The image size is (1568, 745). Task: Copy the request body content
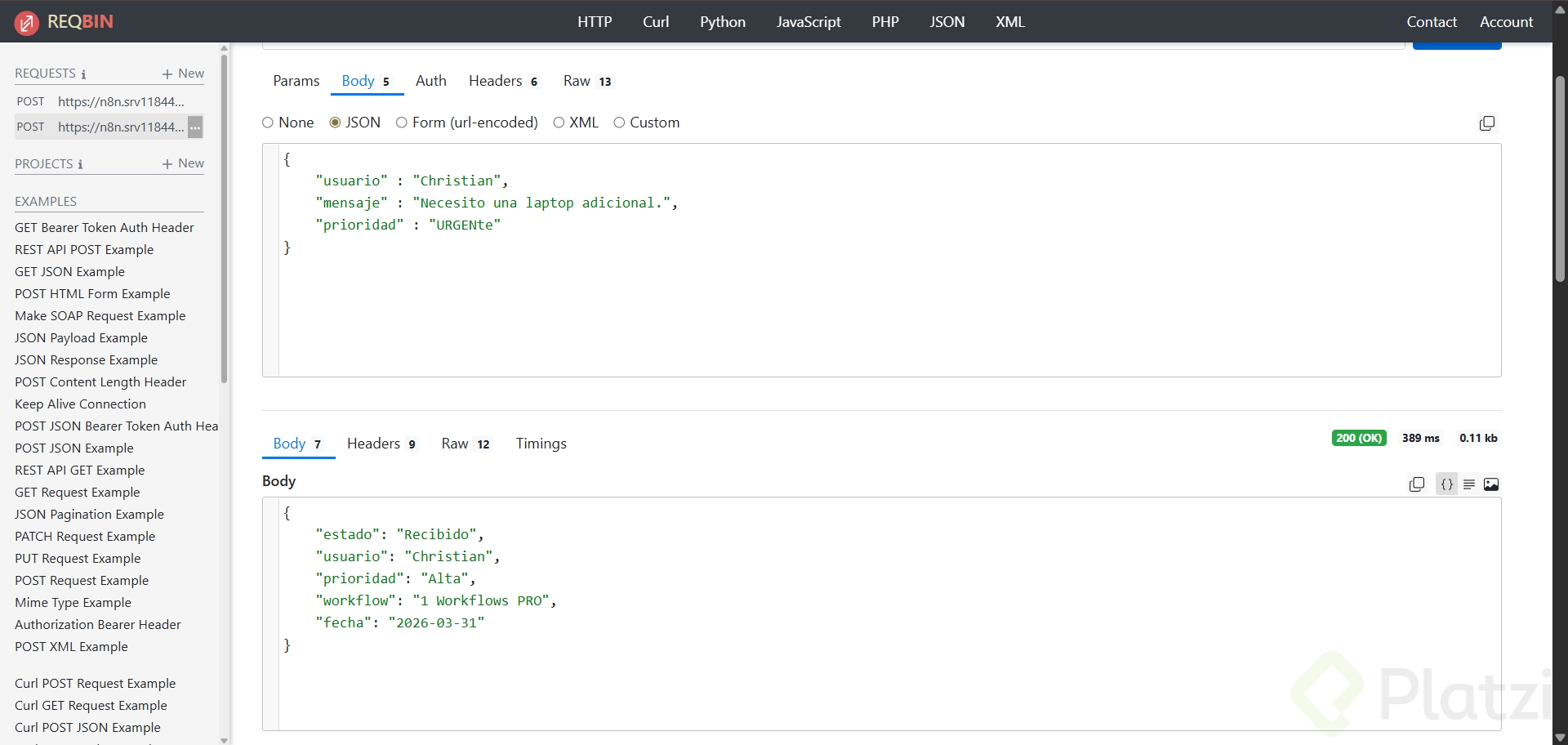pyautogui.click(x=1487, y=123)
